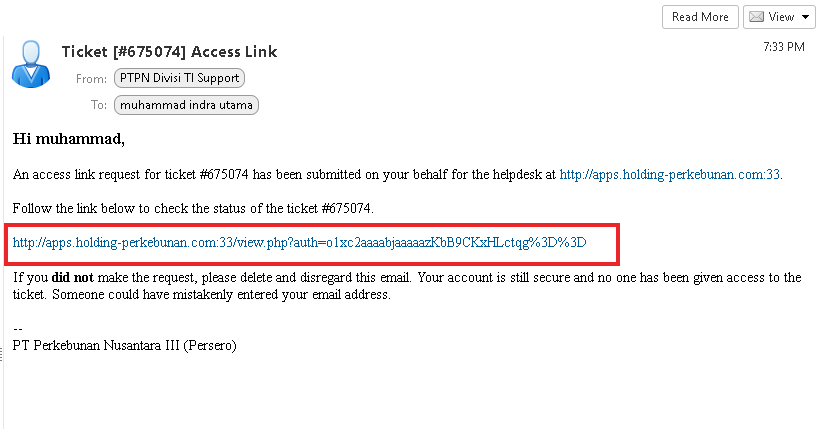Click the double-dash signature separator
Screen dimensions: 817x429
click(x=17, y=329)
